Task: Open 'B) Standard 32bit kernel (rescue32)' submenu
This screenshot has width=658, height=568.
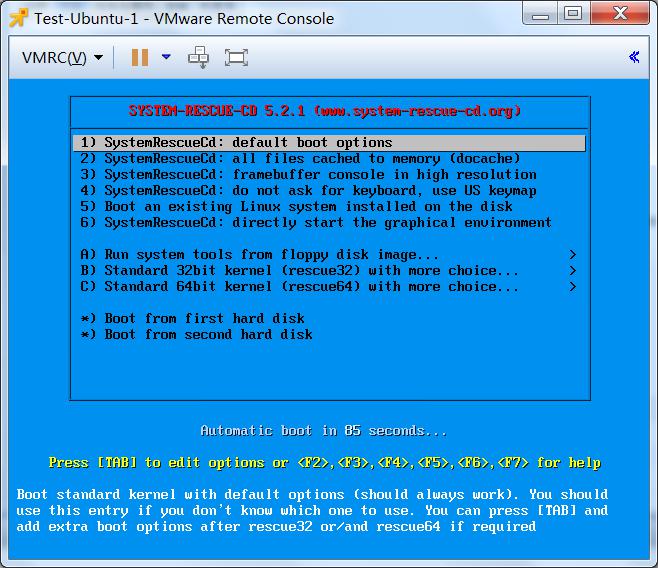Action: click(x=329, y=271)
